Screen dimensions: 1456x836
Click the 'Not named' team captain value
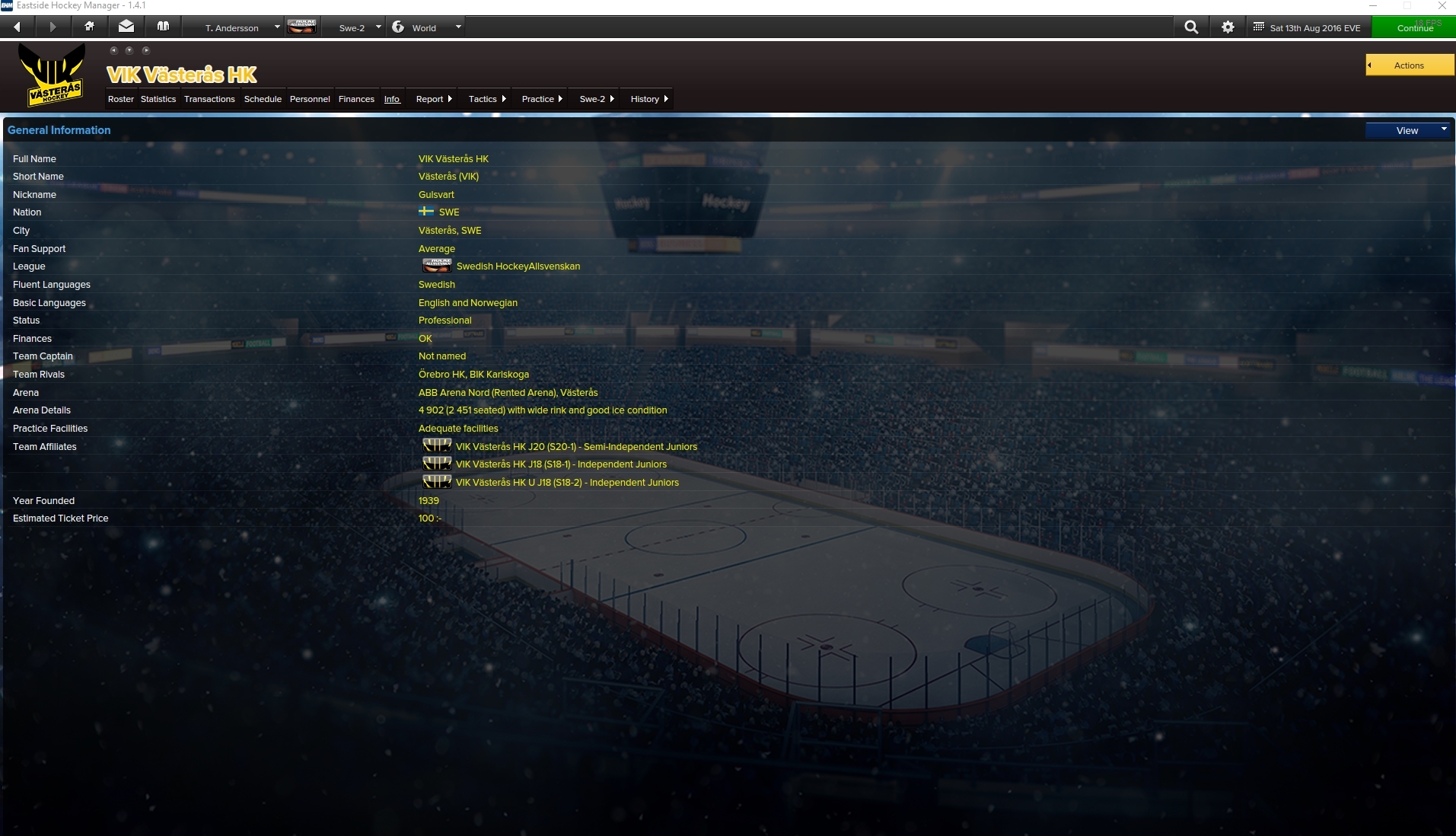click(442, 356)
